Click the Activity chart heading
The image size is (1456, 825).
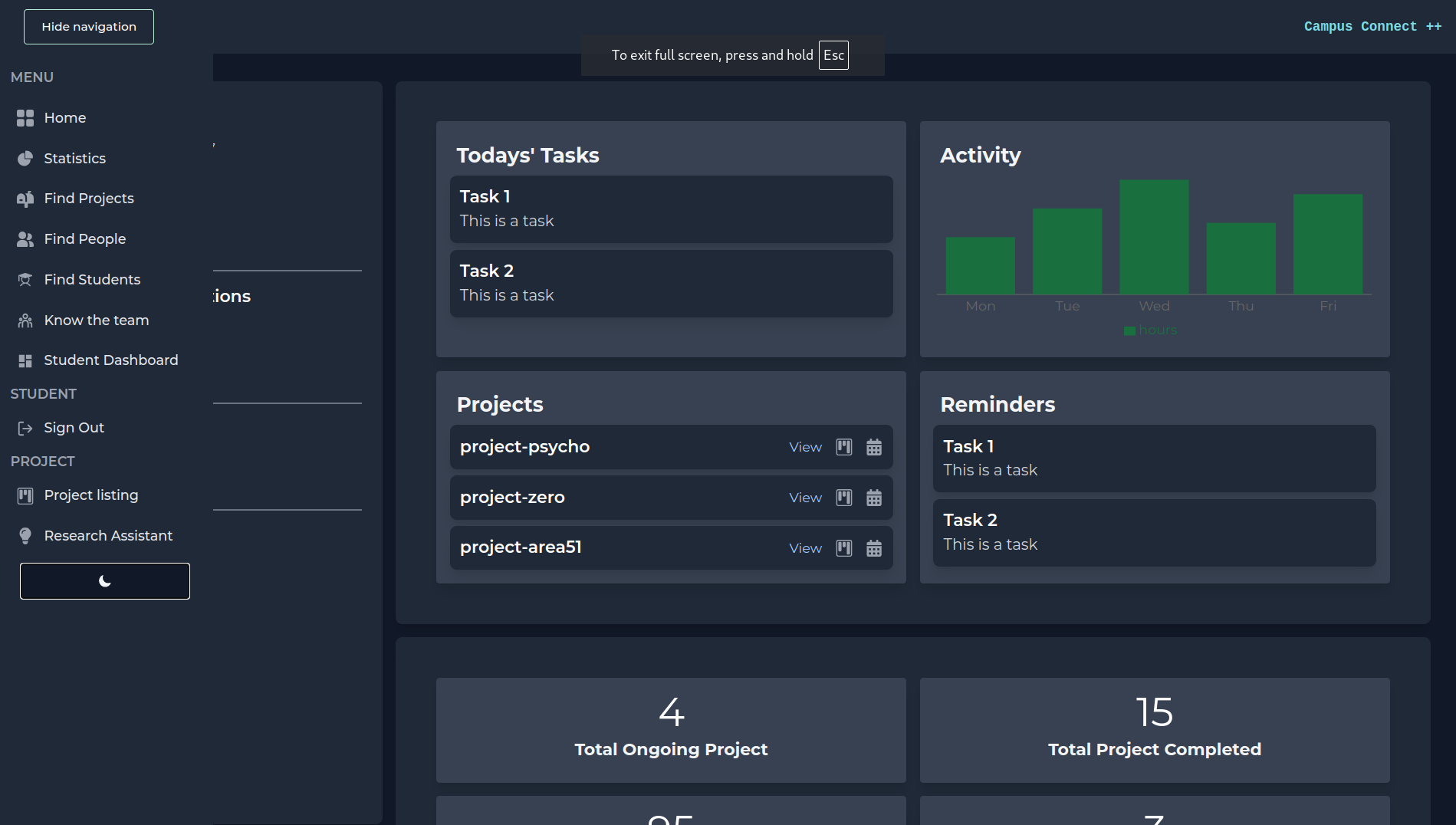coord(981,156)
